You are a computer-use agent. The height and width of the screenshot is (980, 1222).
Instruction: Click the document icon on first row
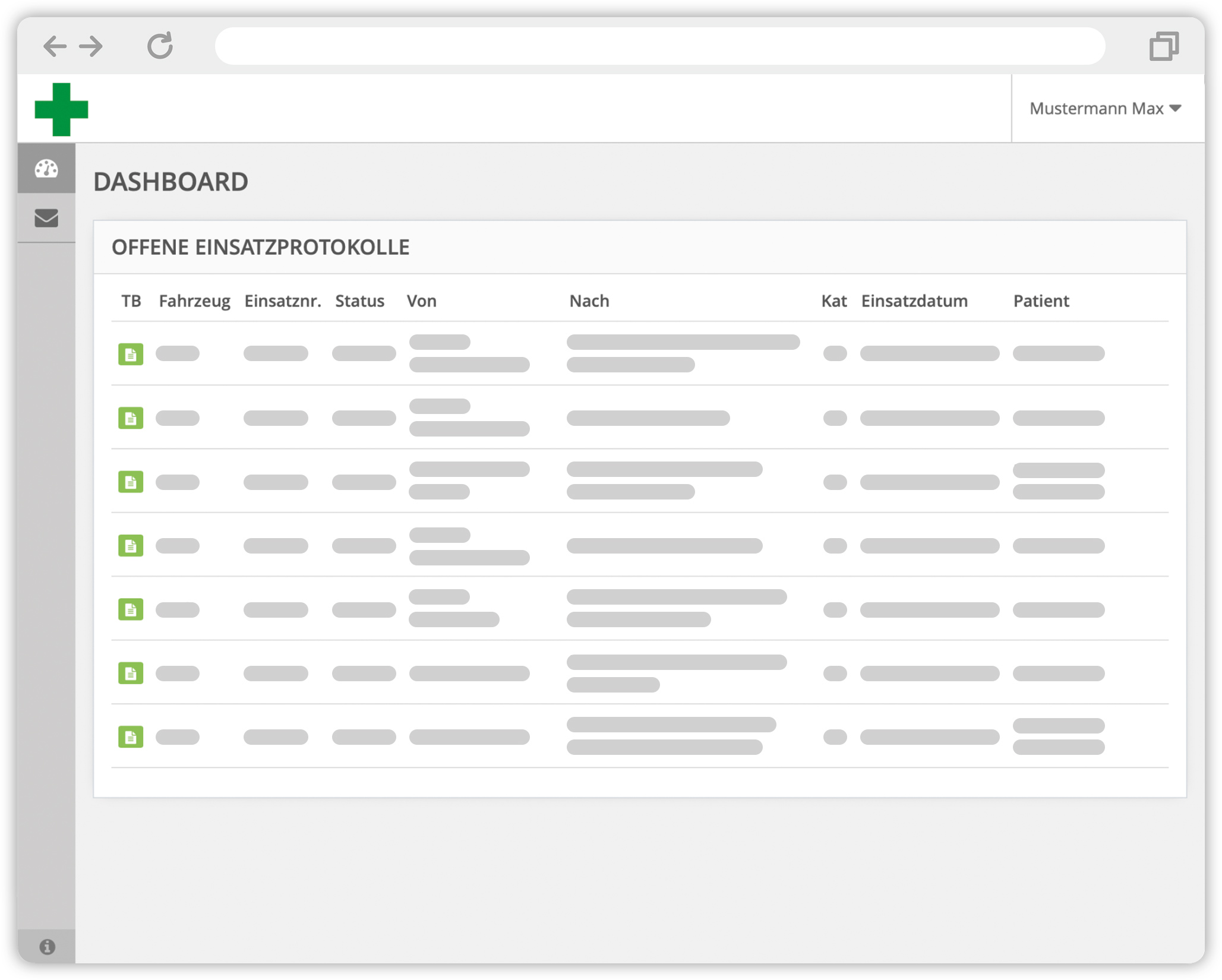coord(131,352)
